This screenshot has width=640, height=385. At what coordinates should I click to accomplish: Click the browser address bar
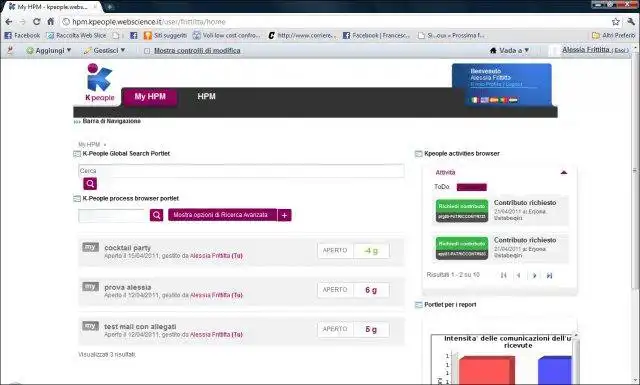[335, 22]
